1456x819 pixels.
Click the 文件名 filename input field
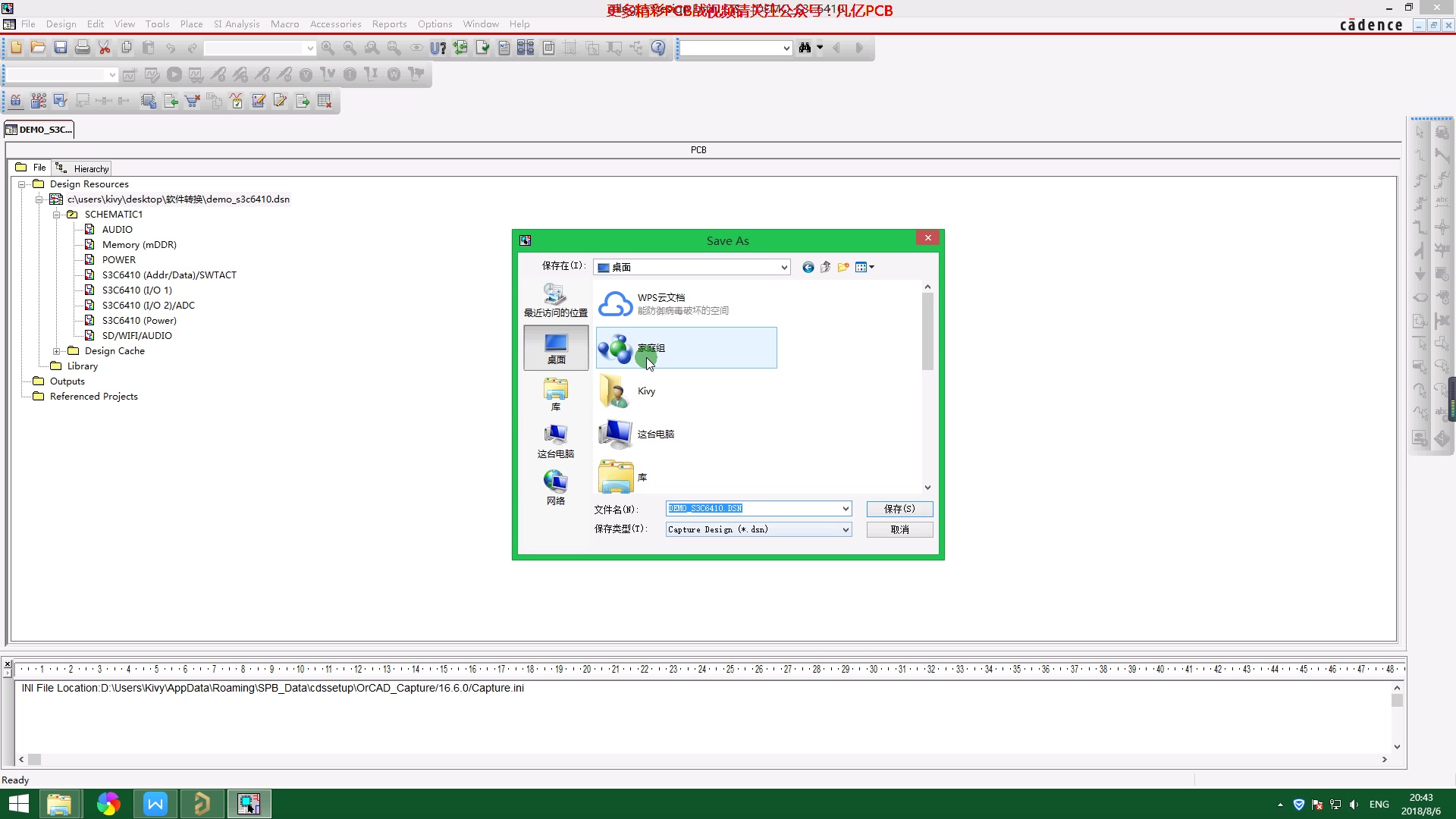click(756, 509)
